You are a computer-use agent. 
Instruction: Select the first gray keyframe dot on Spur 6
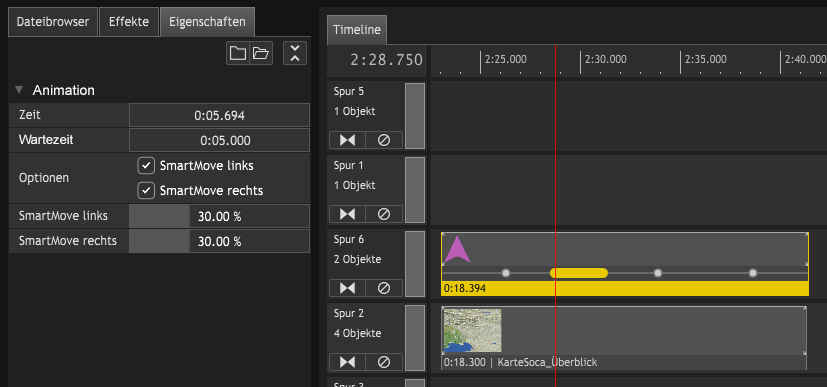[x=506, y=273]
